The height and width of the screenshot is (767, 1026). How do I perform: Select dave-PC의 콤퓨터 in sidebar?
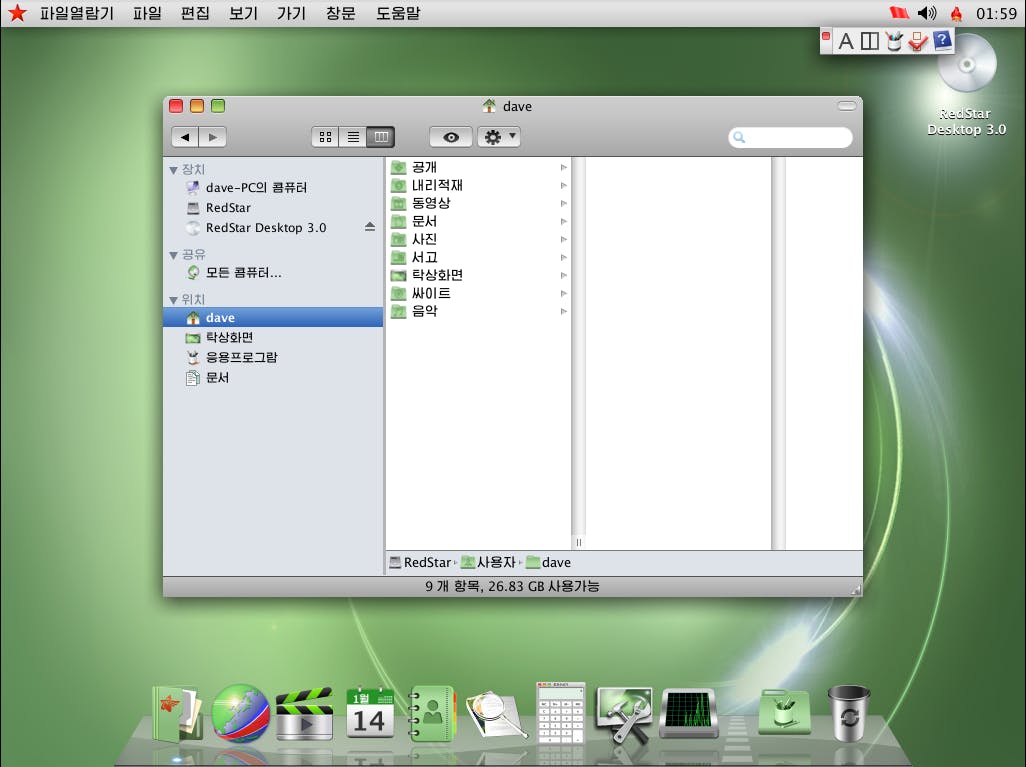[273, 188]
